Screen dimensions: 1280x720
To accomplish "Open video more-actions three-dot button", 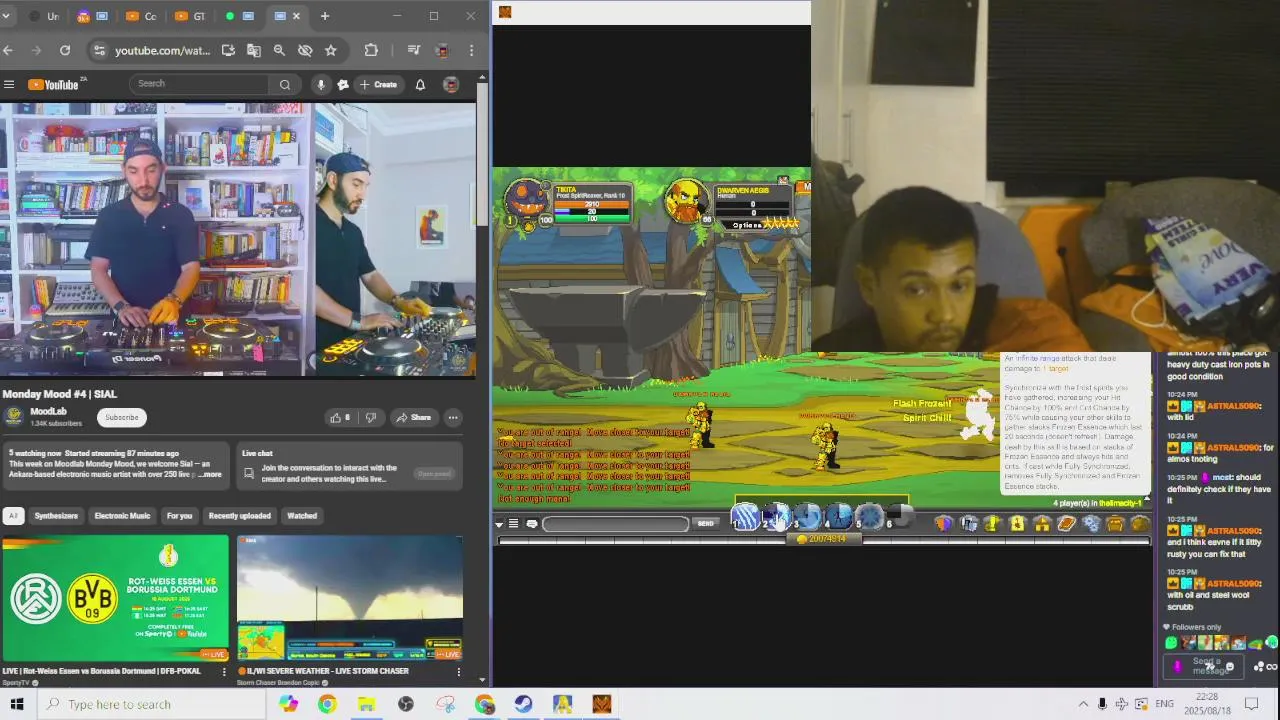I will coord(453,417).
